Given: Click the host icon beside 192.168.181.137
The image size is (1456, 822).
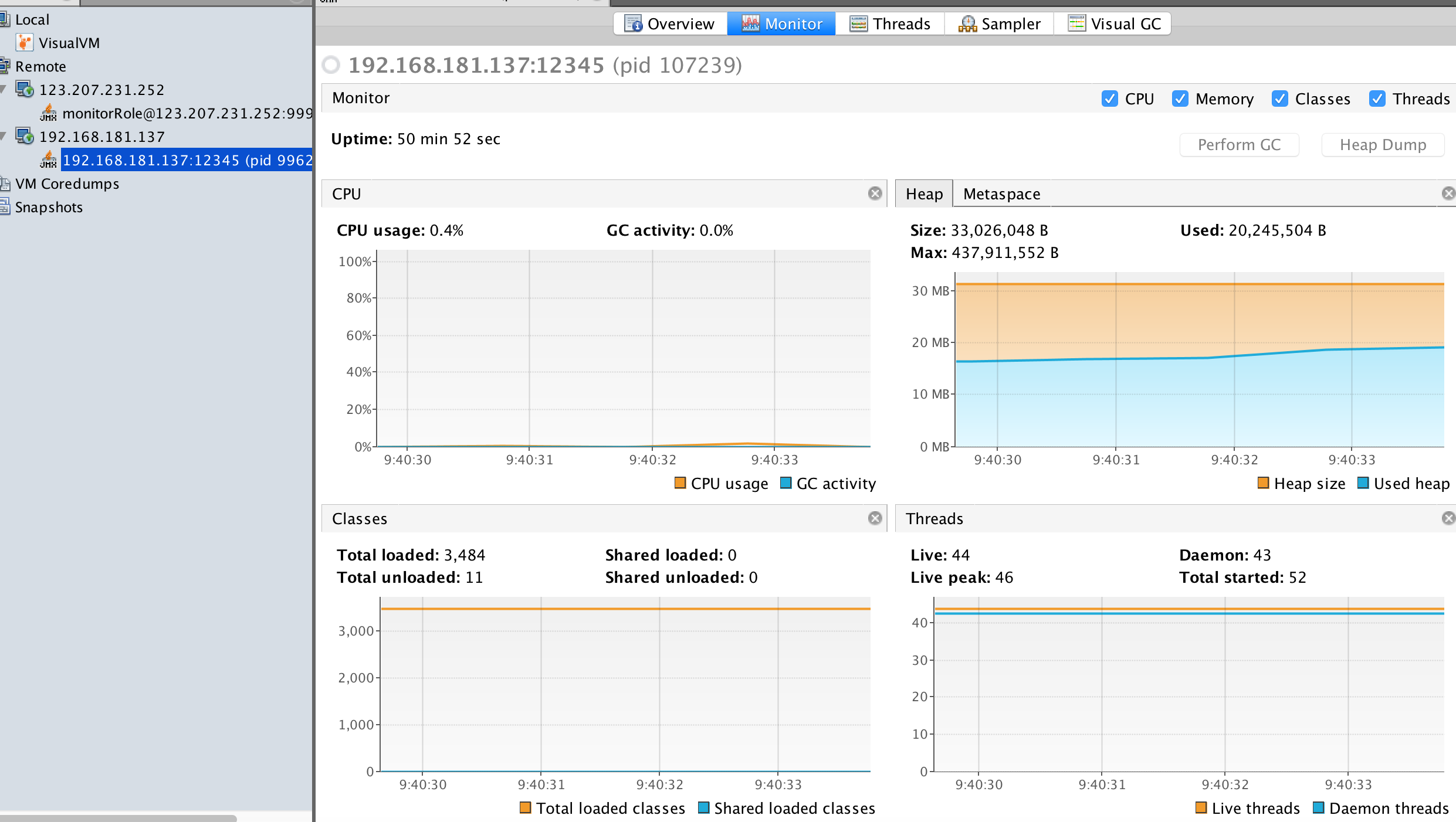Looking at the screenshot, I should [24, 136].
